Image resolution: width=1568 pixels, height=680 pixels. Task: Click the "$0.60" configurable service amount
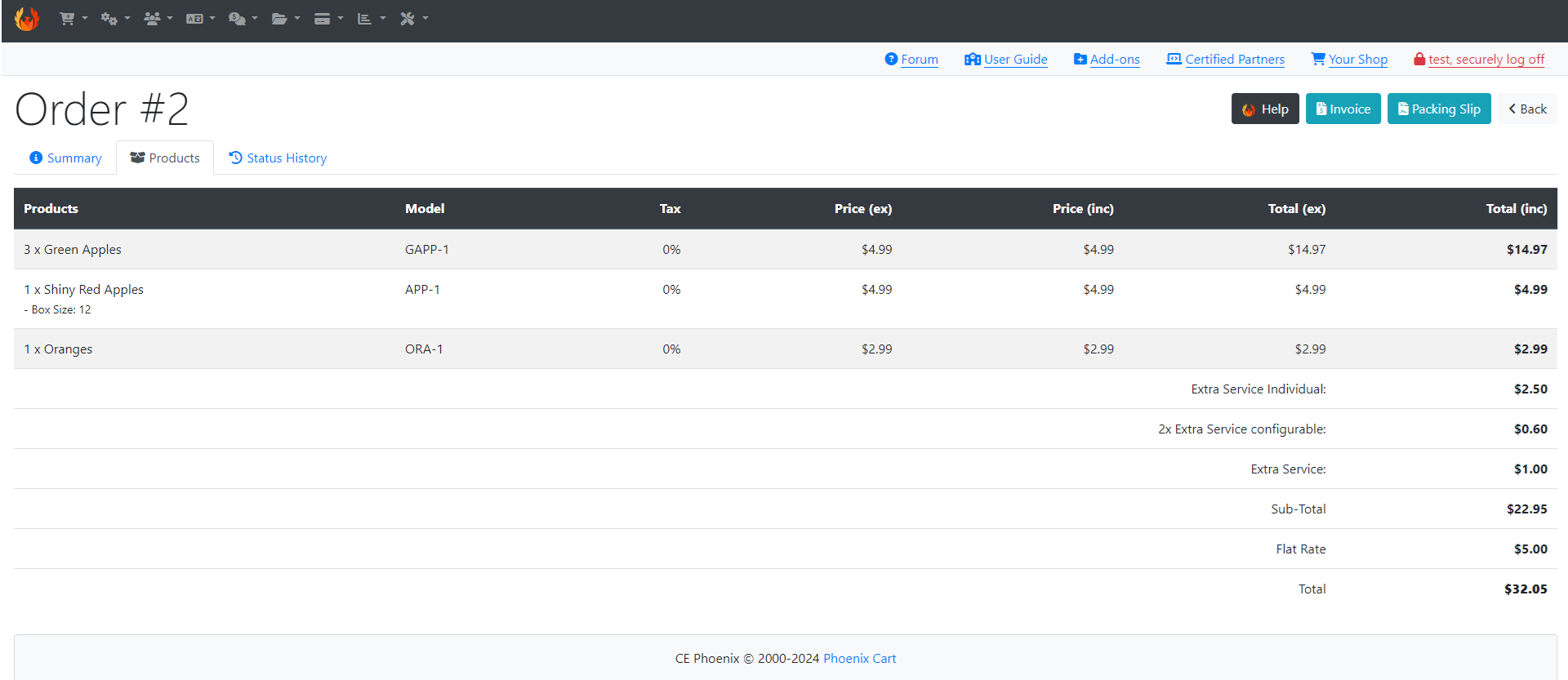coord(1530,429)
